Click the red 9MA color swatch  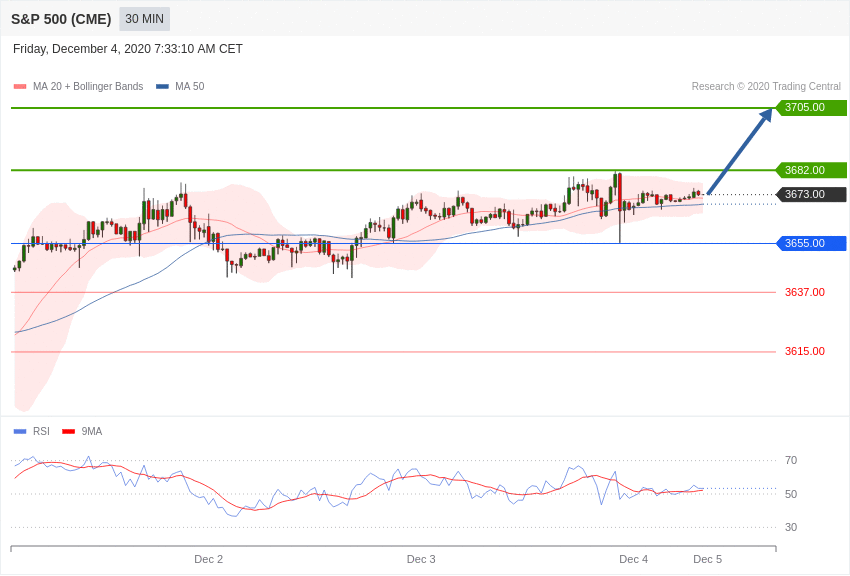(69, 431)
